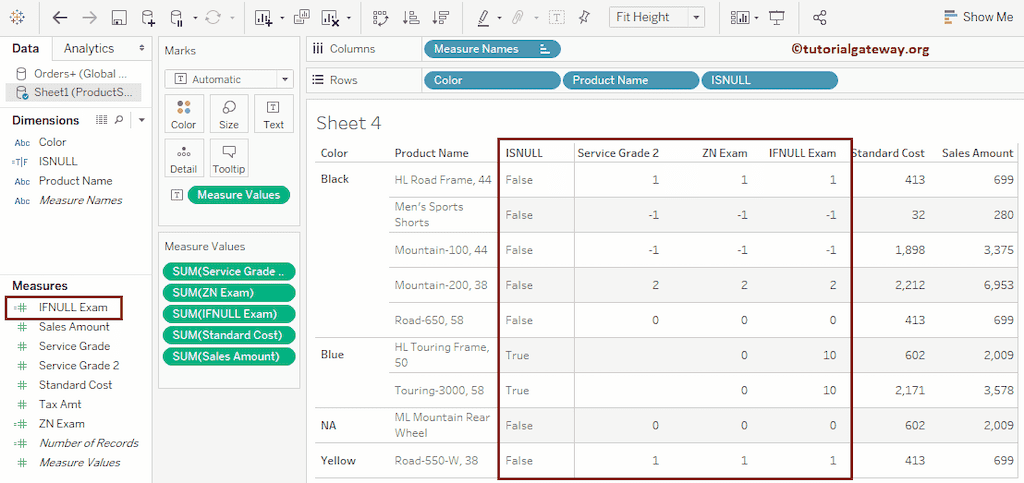Click the Standard Cost column header

(888, 153)
